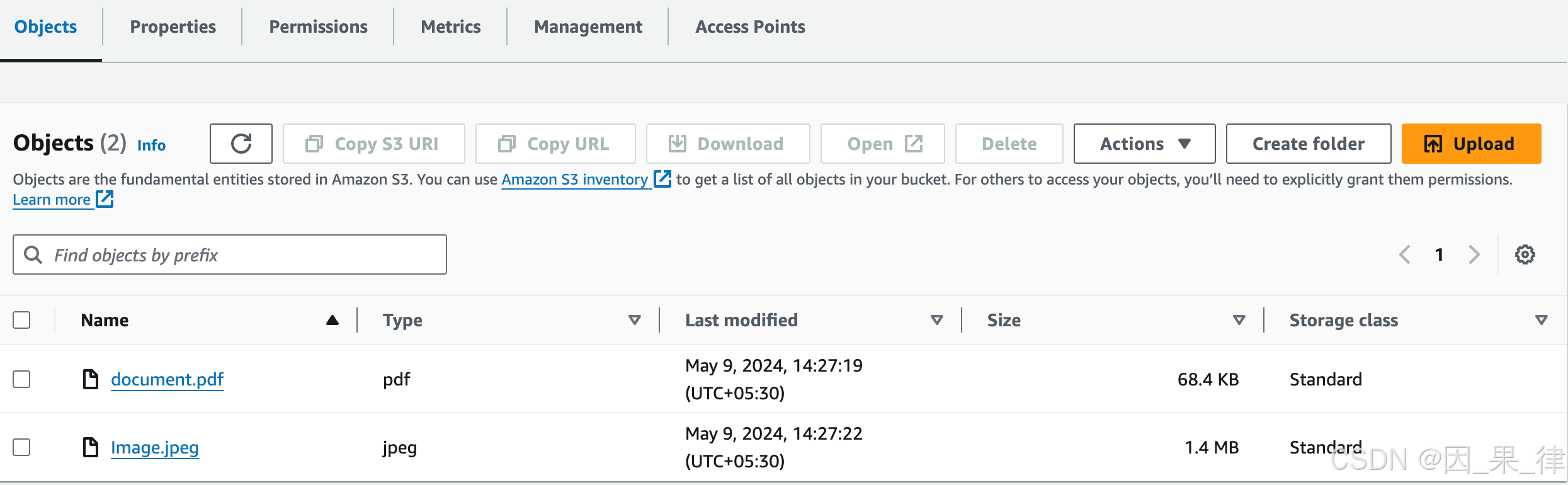Image resolution: width=1568 pixels, height=485 pixels.
Task: Expand the Type column sort arrow
Action: tap(635, 320)
